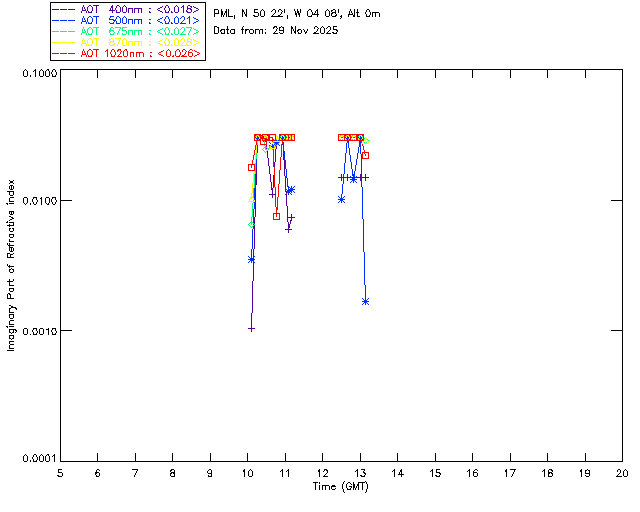The height and width of the screenshot is (512, 640).
Task: Click the AOT 400nm legend entry
Action: [x=127, y=9]
